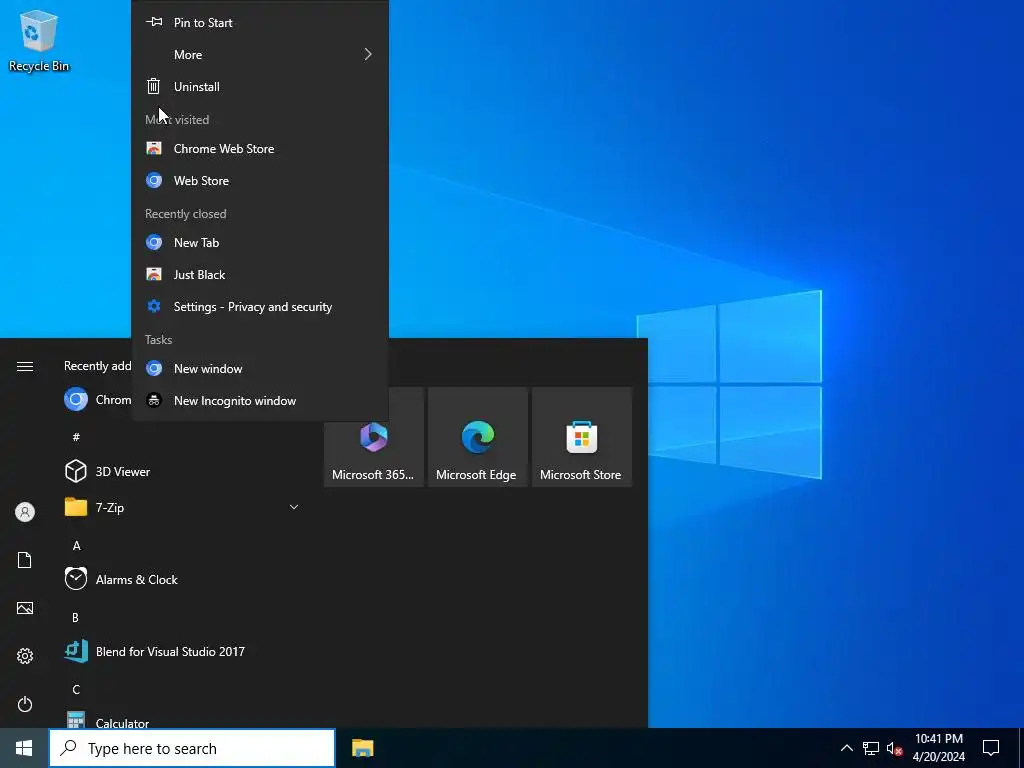This screenshot has height=768, width=1024.
Task: Open the 3D Viewer app
Action: 183,472
